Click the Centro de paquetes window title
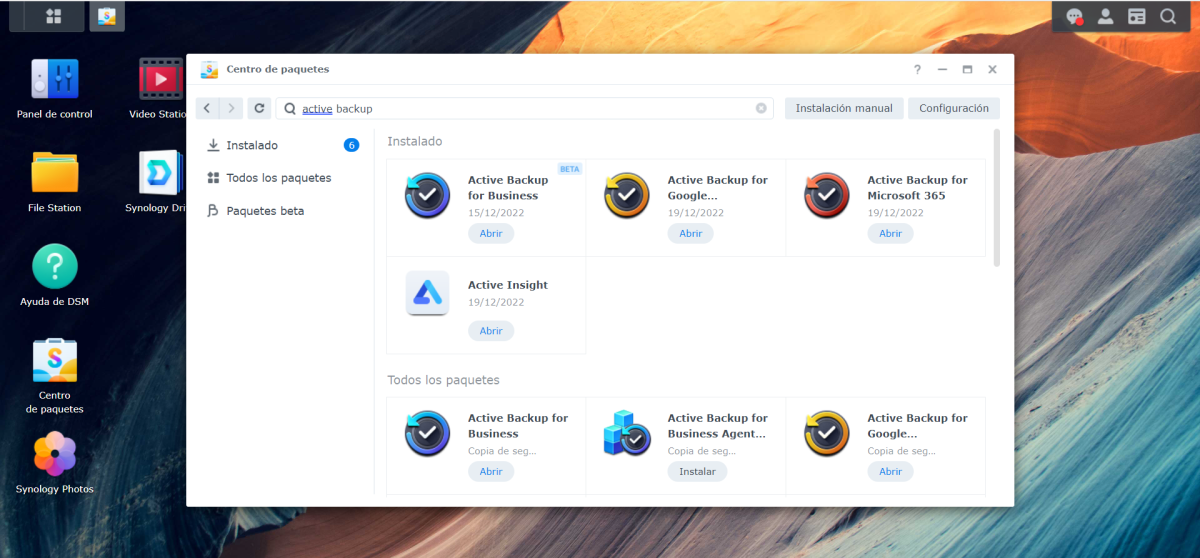 coord(278,69)
